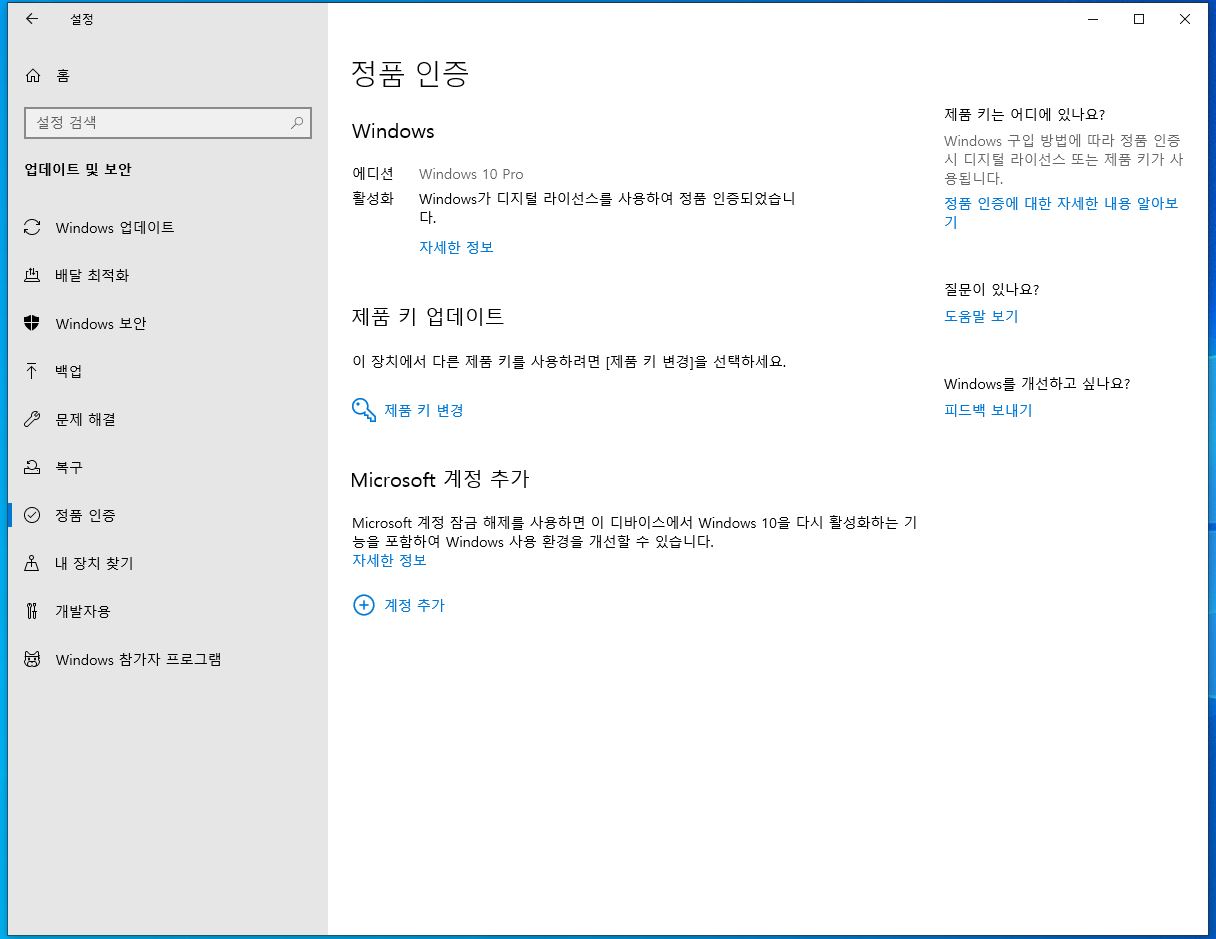The width and height of the screenshot is (1216, 939).
Task: Click the 업데이트 및 보안 section title
Action: [x=78, y=170]
